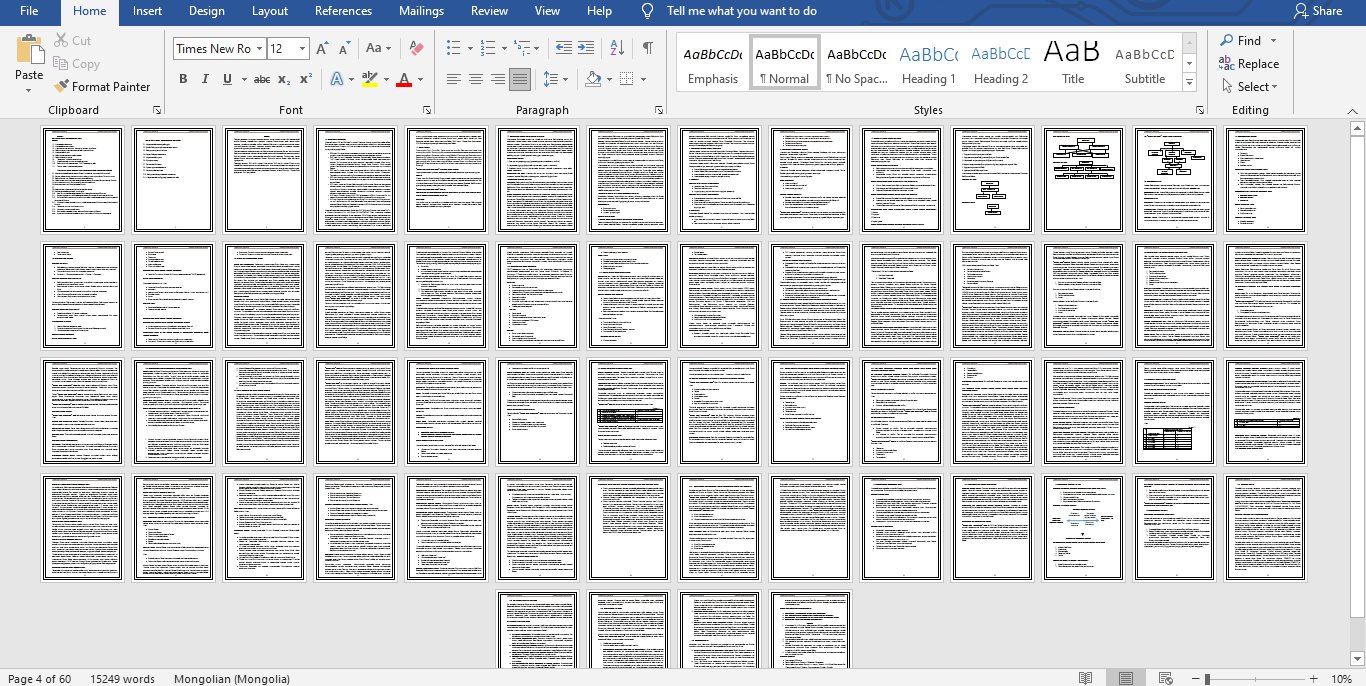The width and height of the screenshot is (1366, 686).
Task: Increase paragraph indent
Action: click(587, 48)
